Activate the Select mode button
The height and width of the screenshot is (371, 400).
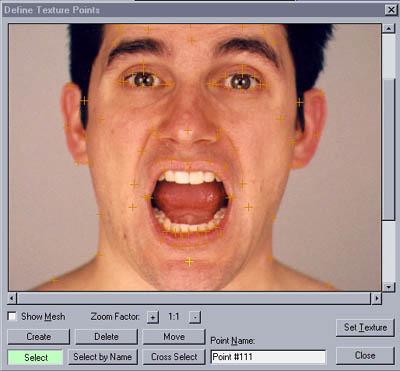[x=35, y=357]
